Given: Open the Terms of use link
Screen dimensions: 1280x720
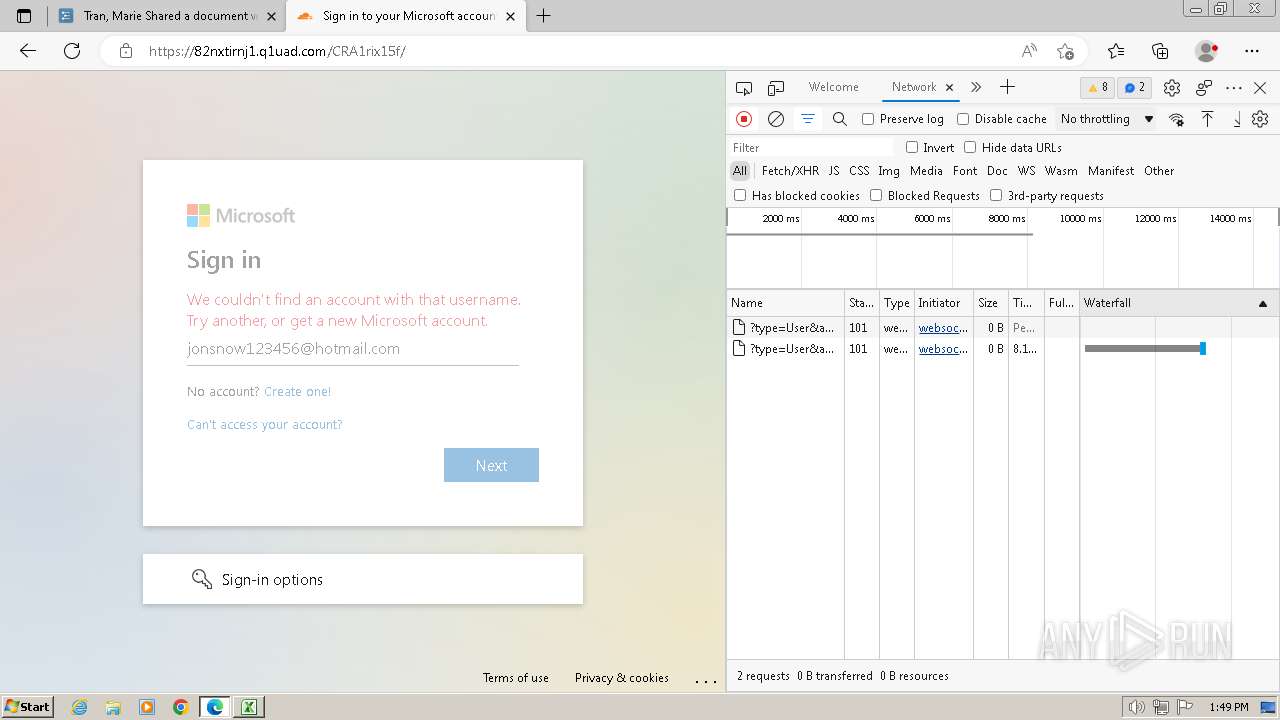Looking at the screenshot, I should pyautogui.click(x=516, y=678).
